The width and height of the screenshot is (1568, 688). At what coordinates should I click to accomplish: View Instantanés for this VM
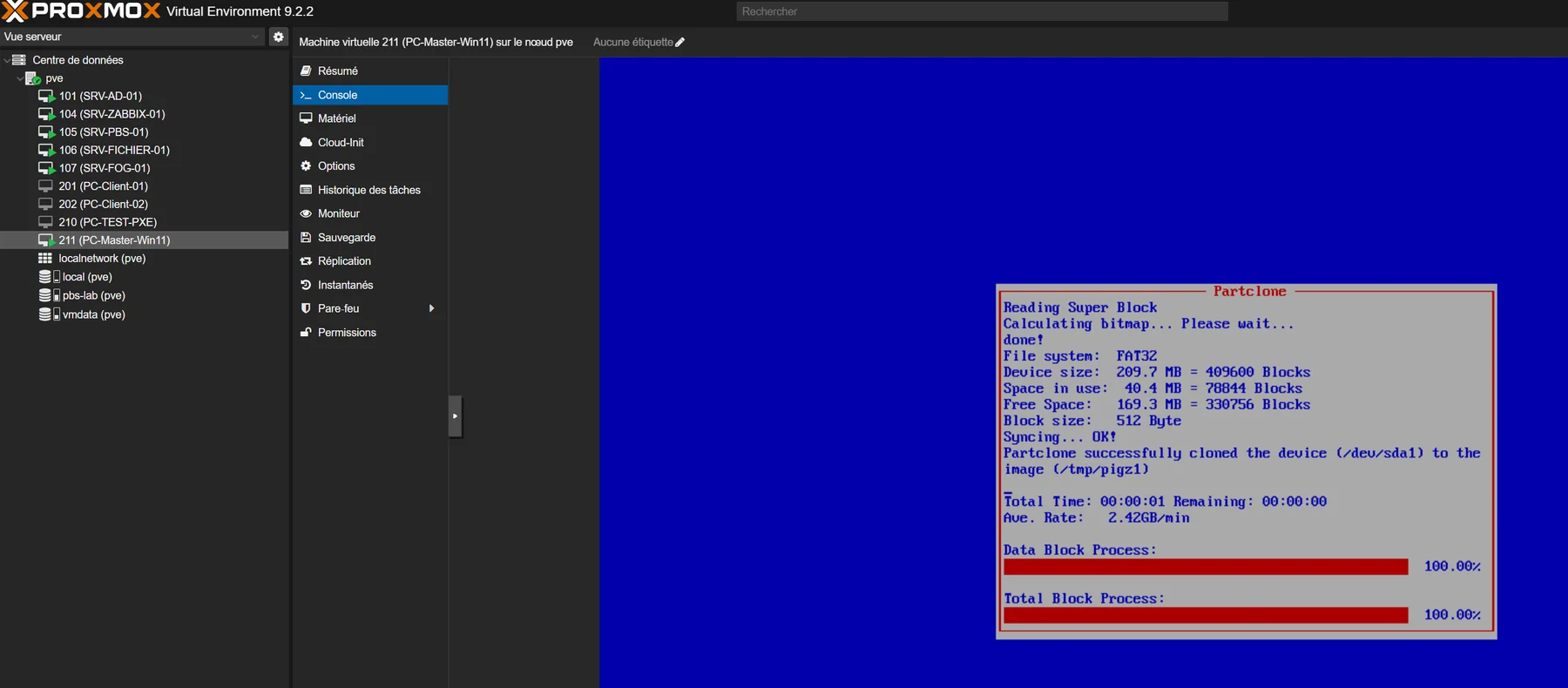click(x=370, y=285)
